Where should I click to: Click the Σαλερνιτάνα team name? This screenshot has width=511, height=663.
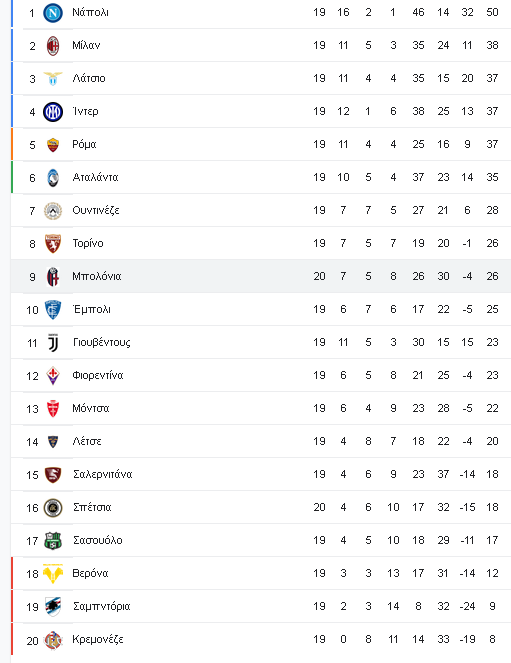click(x=103, y=474)
